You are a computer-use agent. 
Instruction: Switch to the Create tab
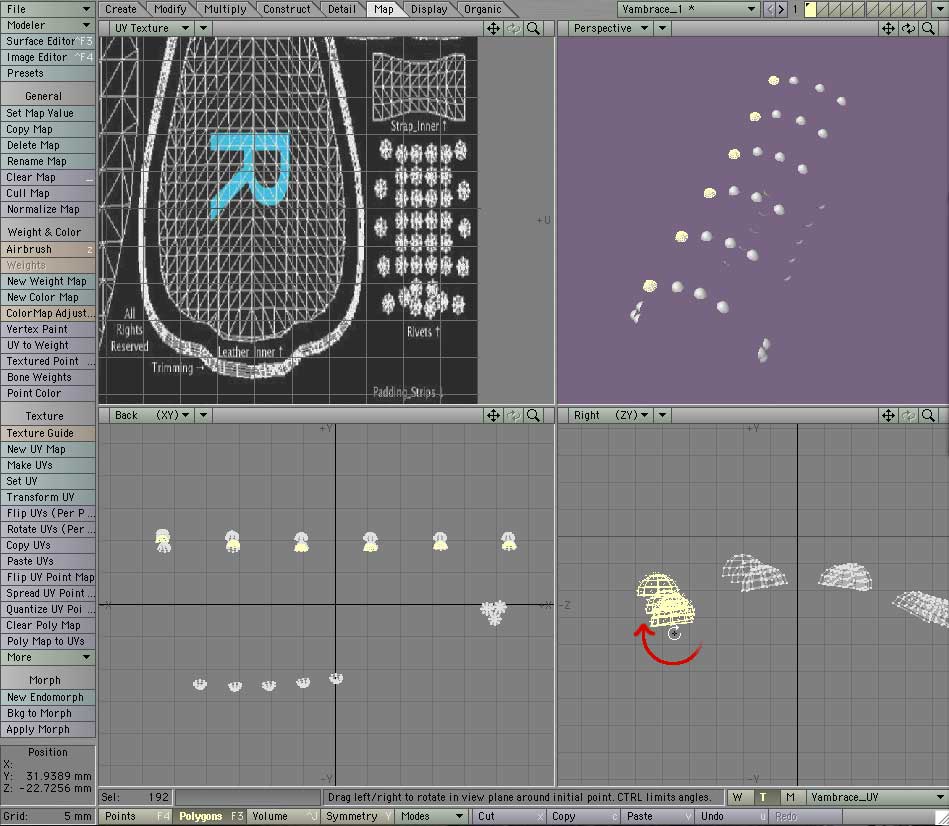point(121,9)
